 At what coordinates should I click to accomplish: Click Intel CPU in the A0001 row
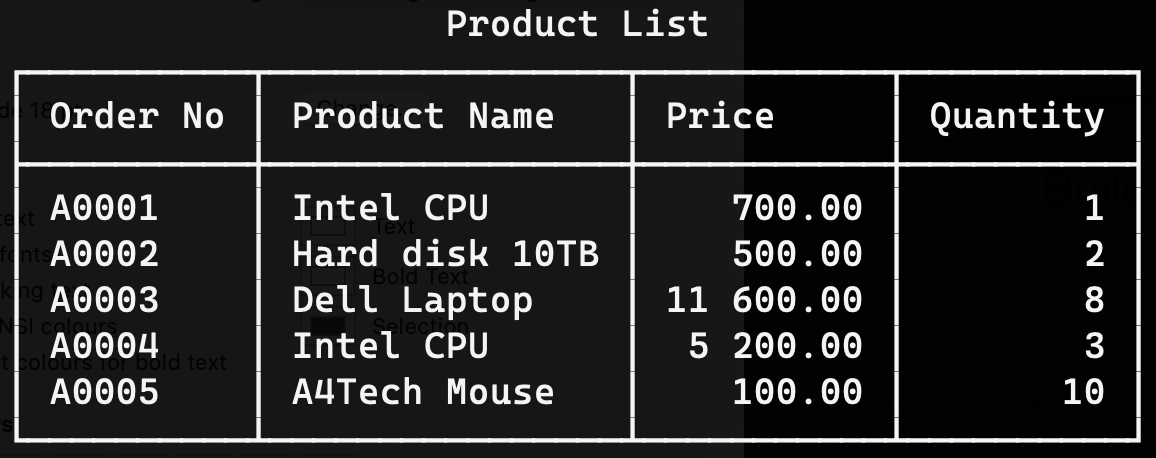pos(390,208)
